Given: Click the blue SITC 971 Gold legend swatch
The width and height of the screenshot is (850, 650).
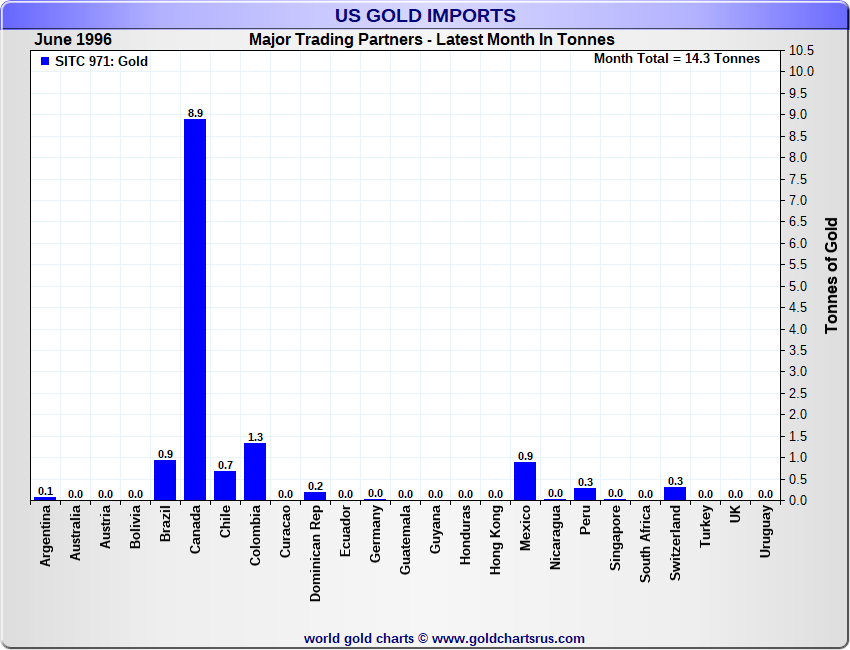Looking at the screenshot, I should pos(45,62).
